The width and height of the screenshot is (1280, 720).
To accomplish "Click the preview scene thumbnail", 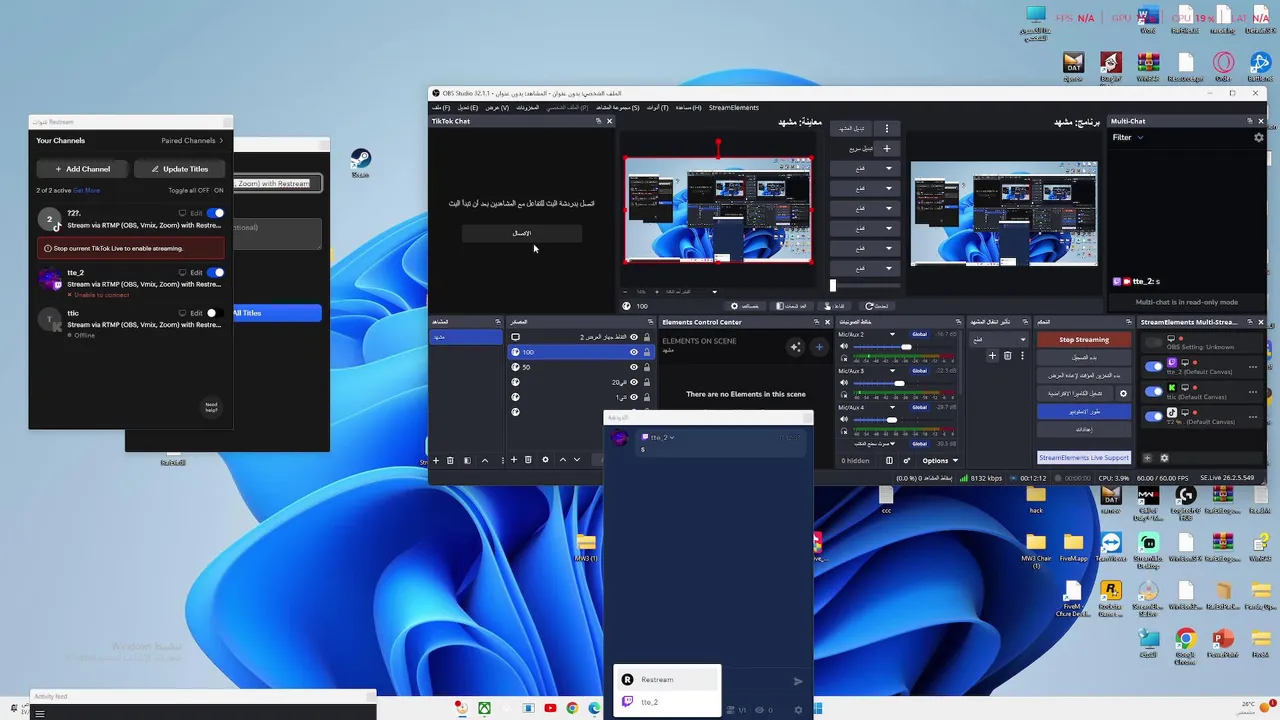I will coord(718,210).
